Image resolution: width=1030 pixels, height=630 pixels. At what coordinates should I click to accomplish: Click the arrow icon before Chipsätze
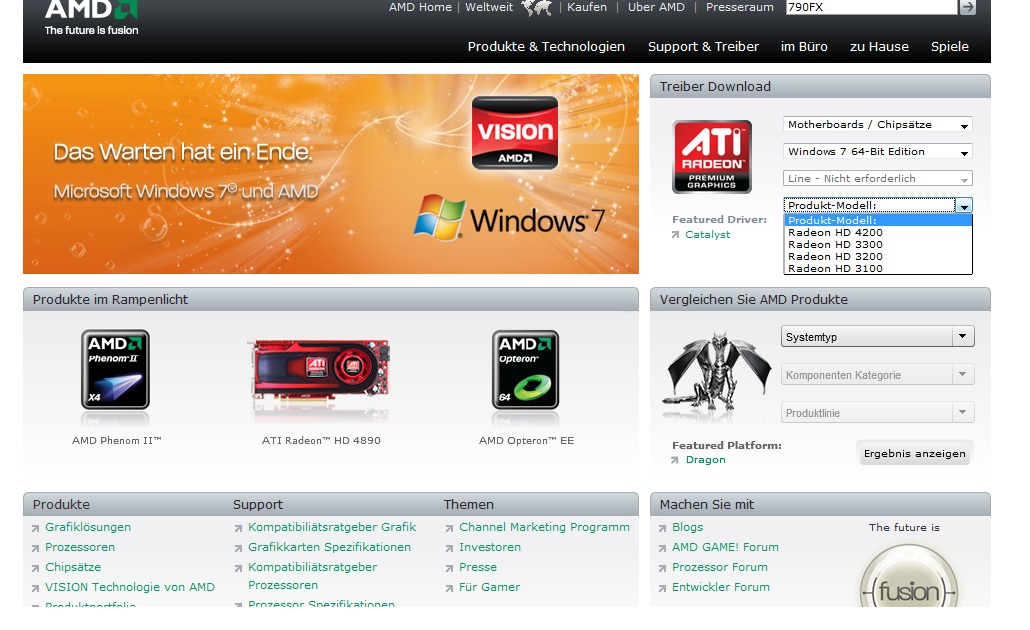(x=35, y=568)
